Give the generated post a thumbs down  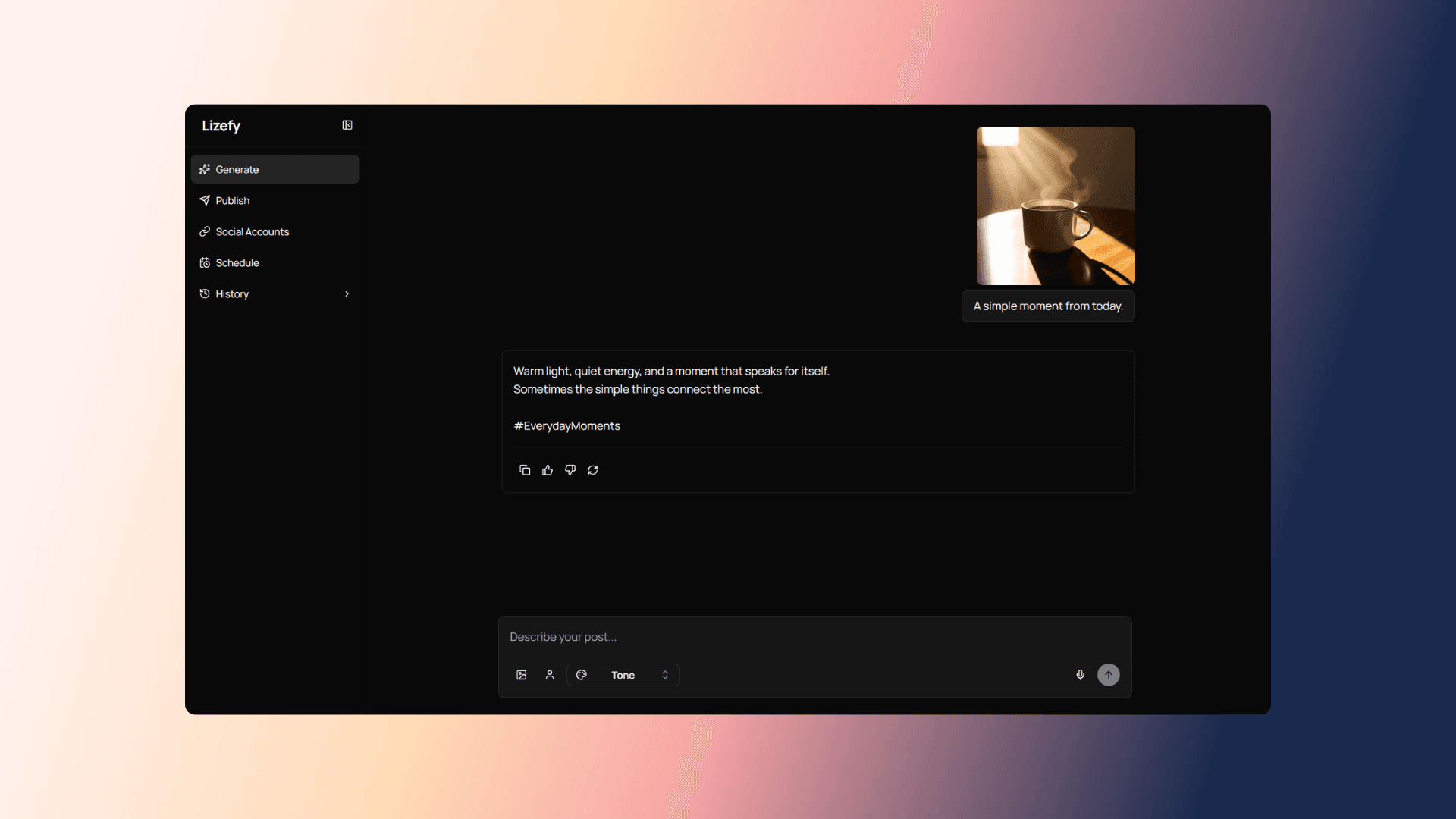tap(570, 470)
